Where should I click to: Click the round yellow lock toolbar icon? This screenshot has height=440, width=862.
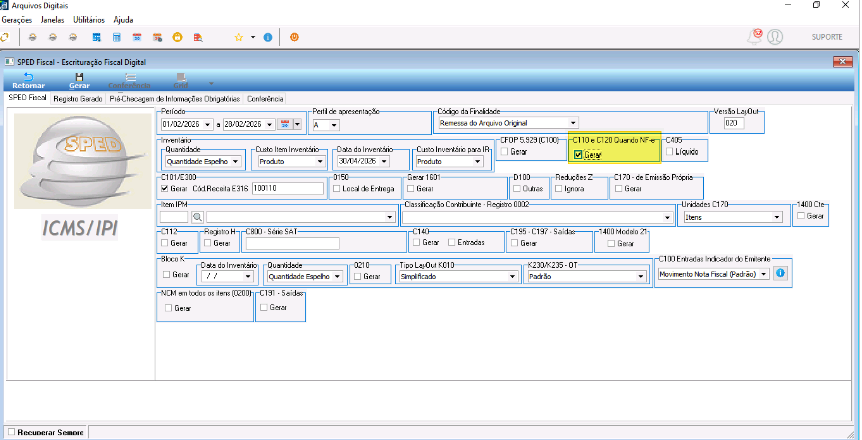[178, 37]
